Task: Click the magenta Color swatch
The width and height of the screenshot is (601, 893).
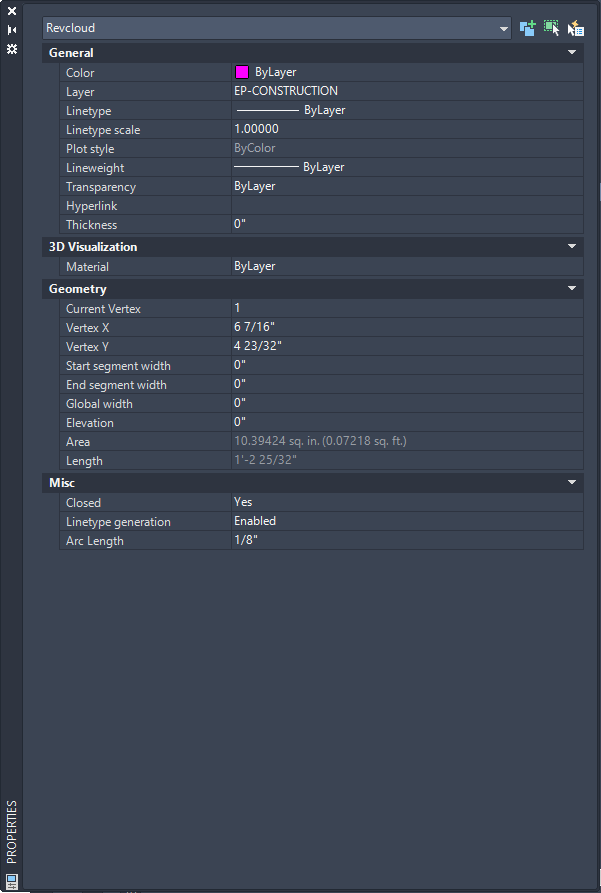Action: pos(242,72)
